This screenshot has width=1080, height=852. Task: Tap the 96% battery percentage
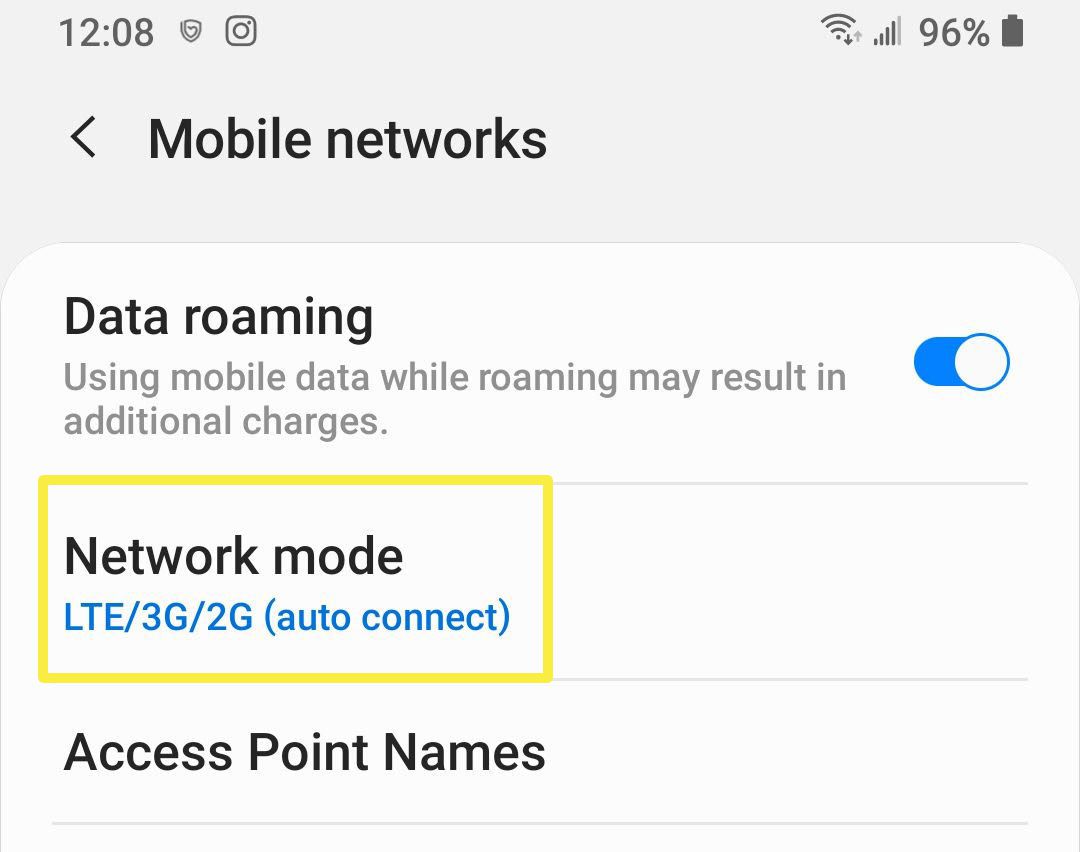pyautogui.click(x=954, y=32)
